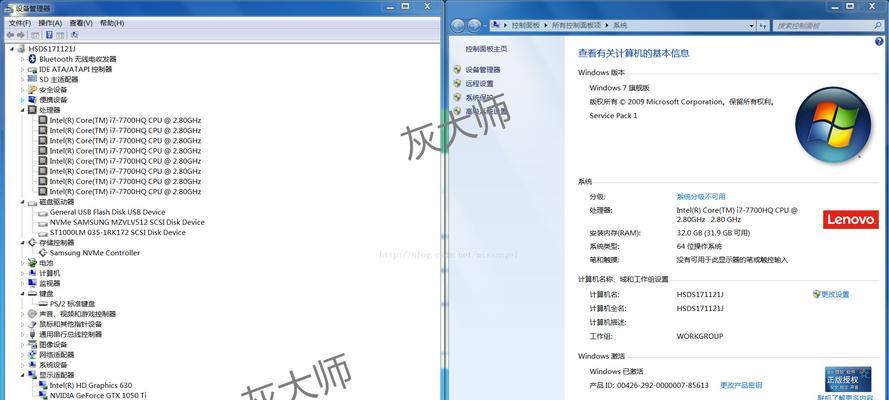The width and height of the screenshot is (889, 400).
Task: Open 设备管理器 link in System sidebar
Action: pyautogui.click(x=483, y=70)
